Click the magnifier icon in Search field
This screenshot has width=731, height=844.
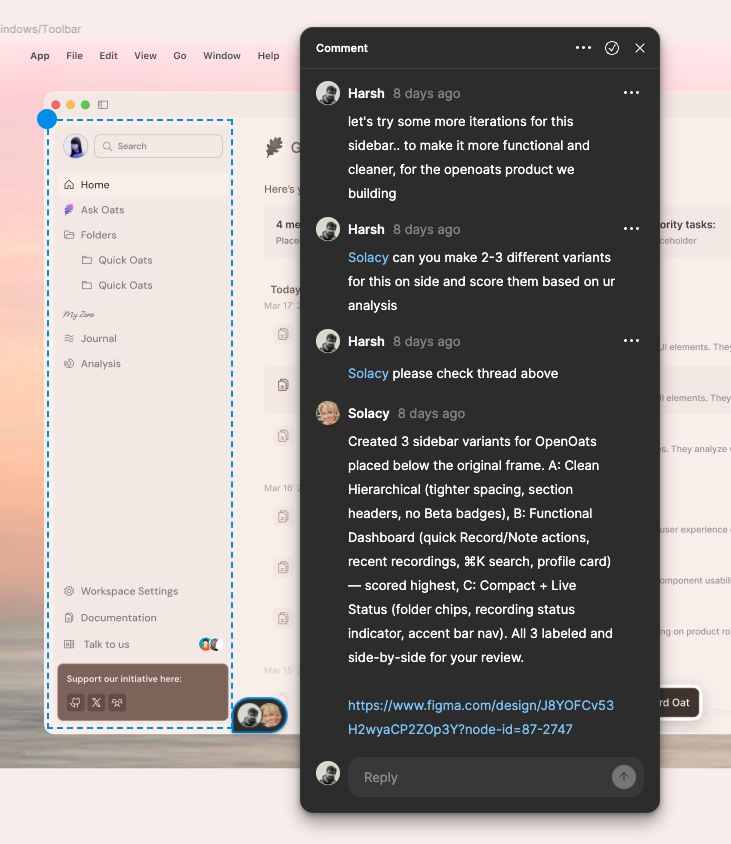(107, 146)
